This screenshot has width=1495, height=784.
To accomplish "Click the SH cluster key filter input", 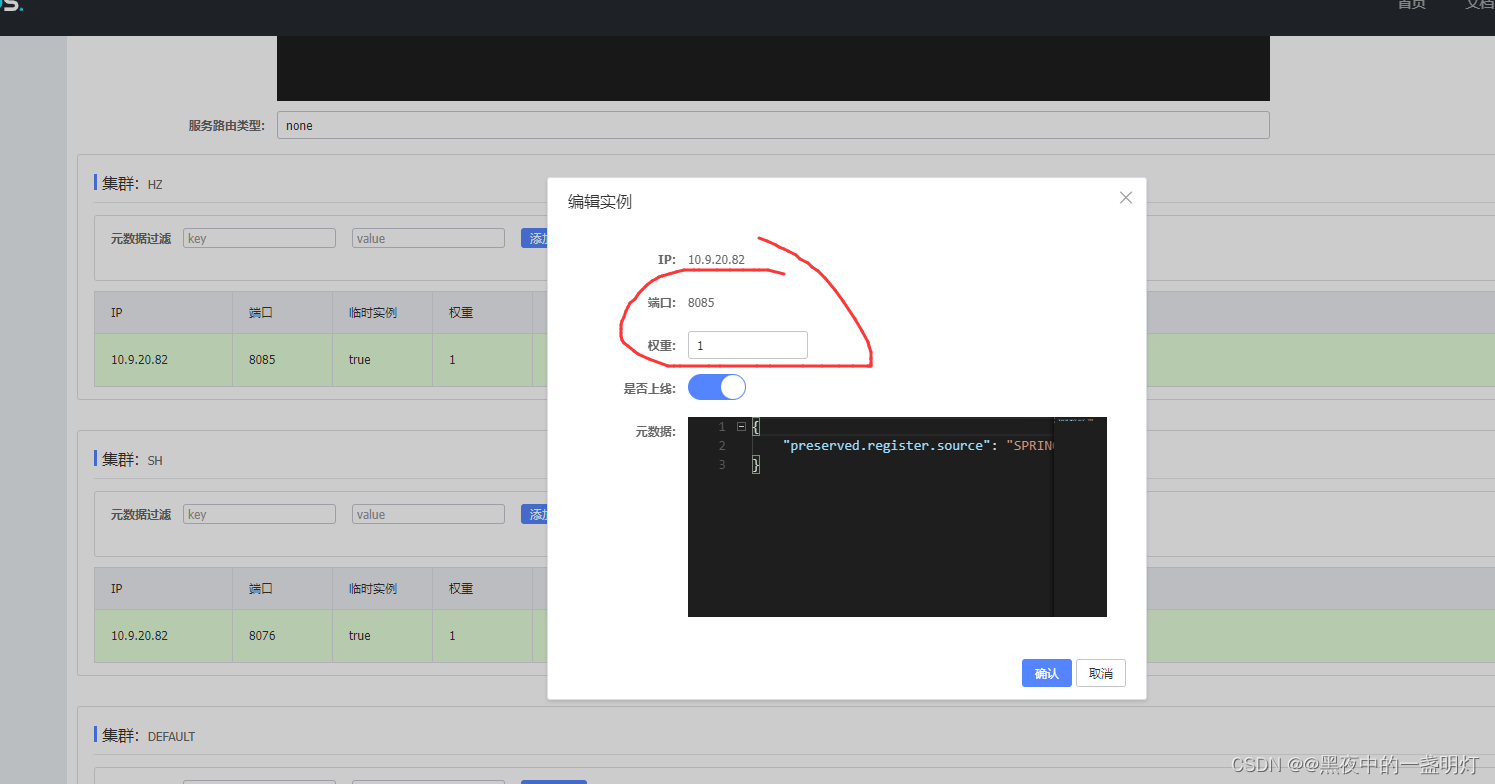I will [x=259, y=514].
